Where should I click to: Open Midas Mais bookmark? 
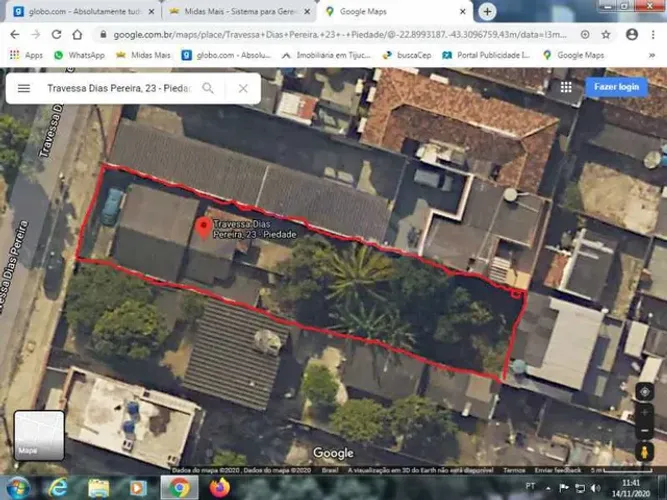pos(143,55)
